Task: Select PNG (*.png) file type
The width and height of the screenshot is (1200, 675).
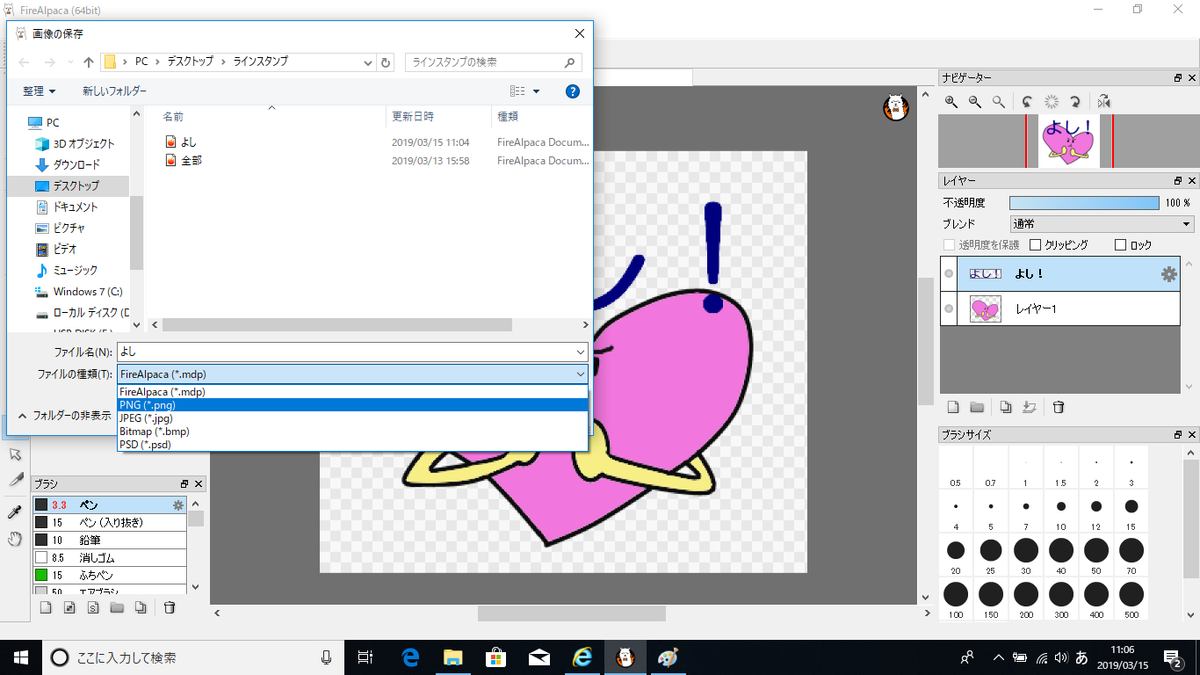Action: [353, 405]
